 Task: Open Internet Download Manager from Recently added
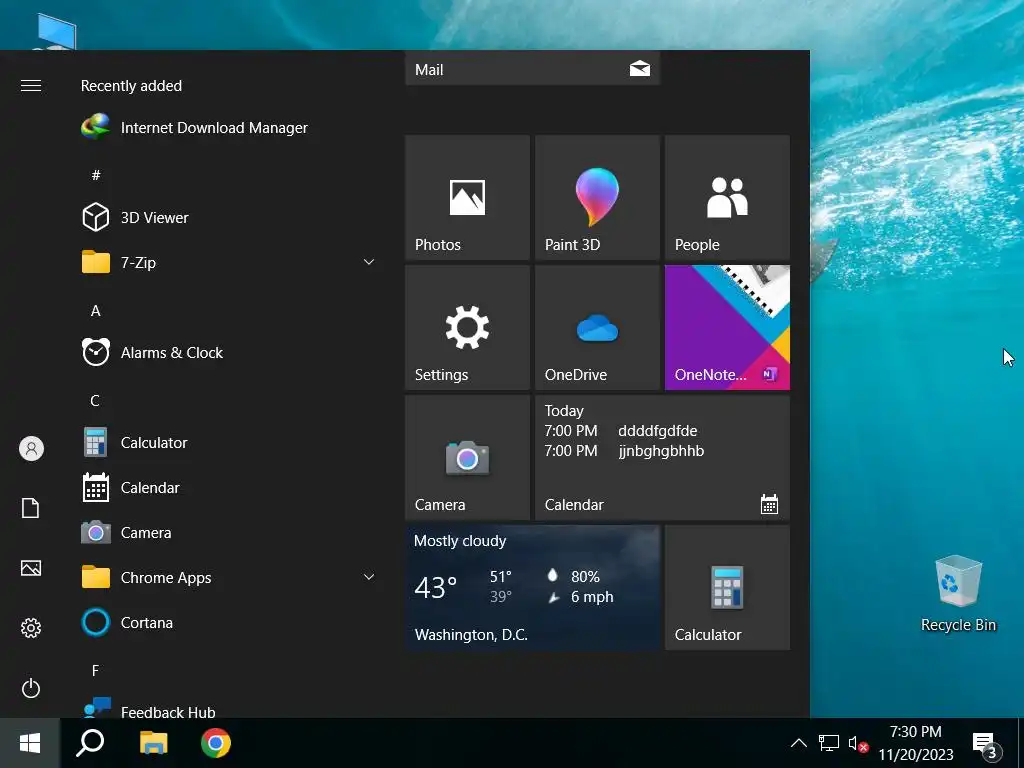229,127
